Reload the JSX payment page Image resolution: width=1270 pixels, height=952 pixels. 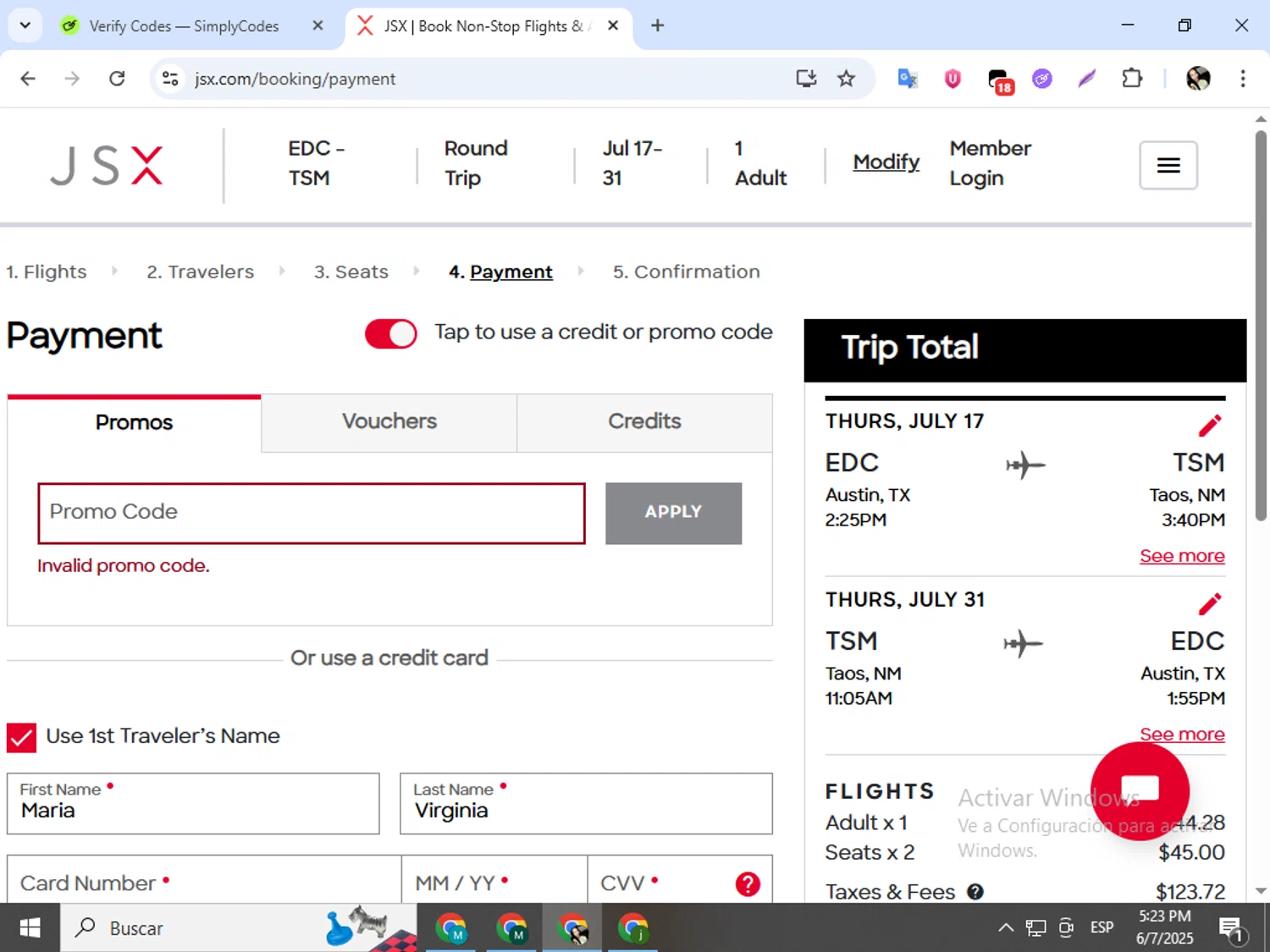[x=117, y=79]
